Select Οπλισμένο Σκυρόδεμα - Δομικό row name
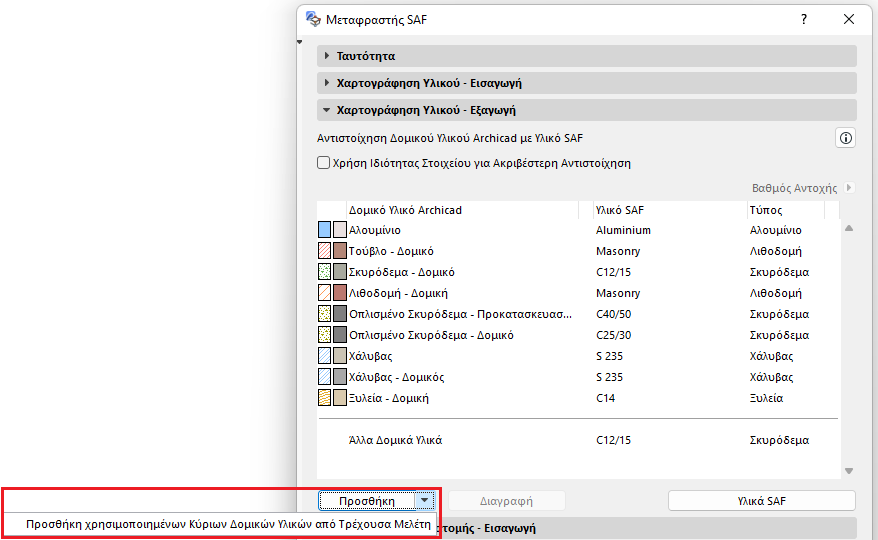This screenshot has width=878, height=540. point(431,335)
